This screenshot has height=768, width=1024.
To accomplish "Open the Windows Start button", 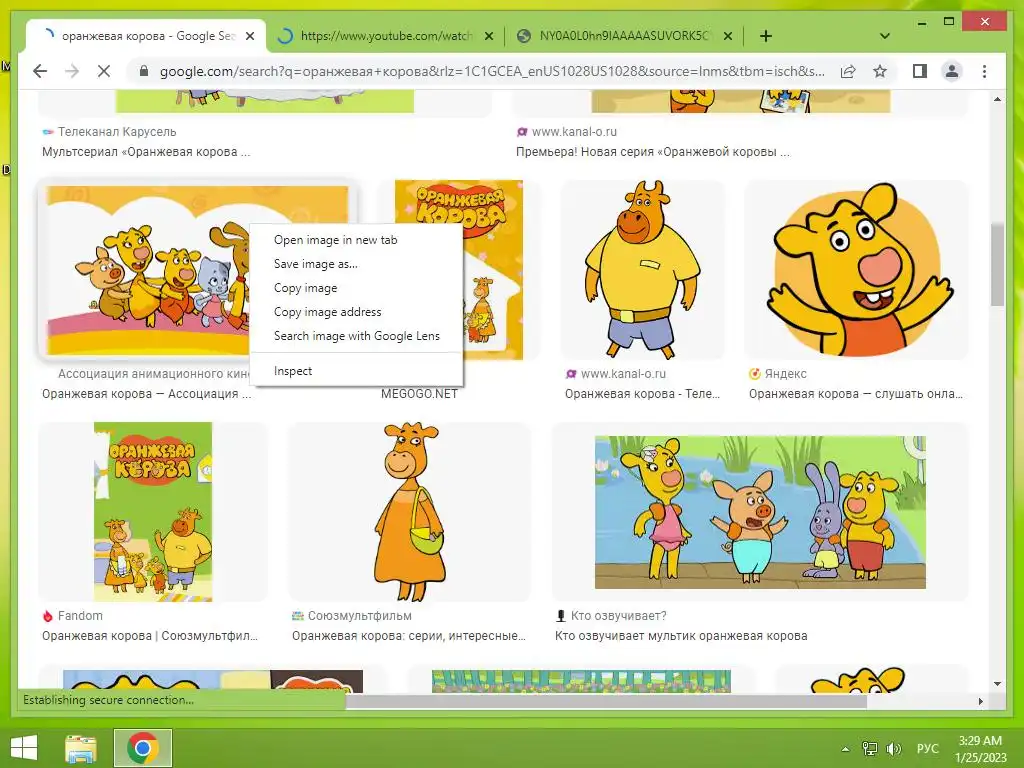I will (x=24, y=748).
